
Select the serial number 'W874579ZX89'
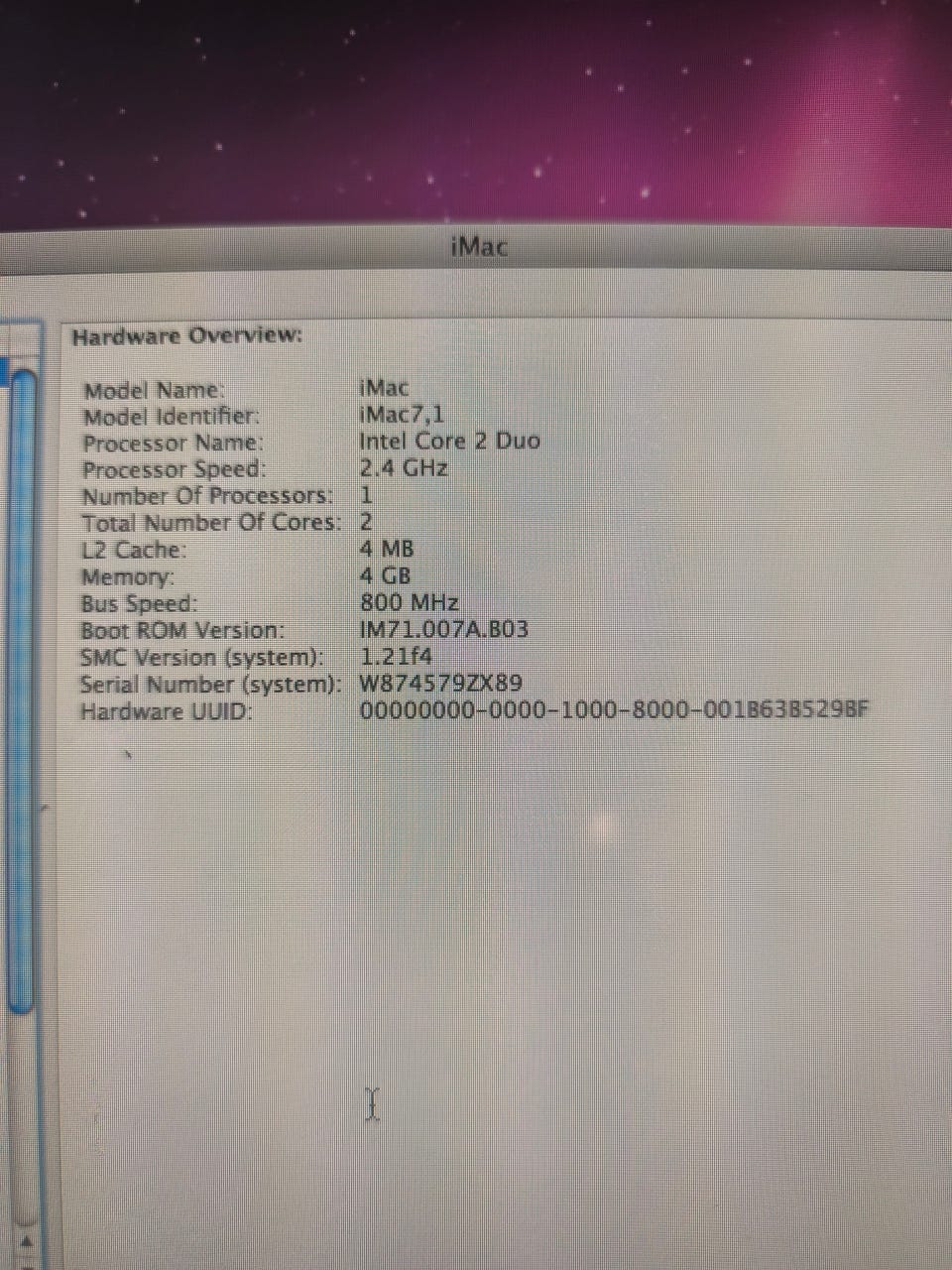point(440,683)
